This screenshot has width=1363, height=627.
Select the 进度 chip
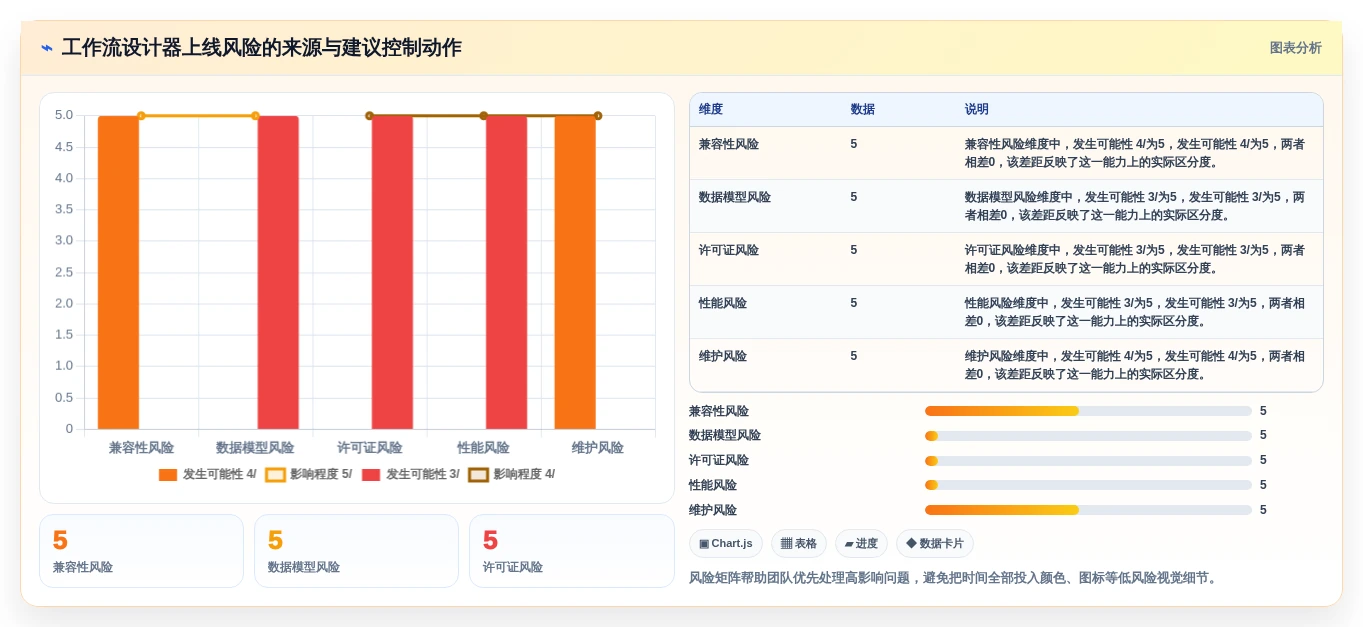(861, 543)
